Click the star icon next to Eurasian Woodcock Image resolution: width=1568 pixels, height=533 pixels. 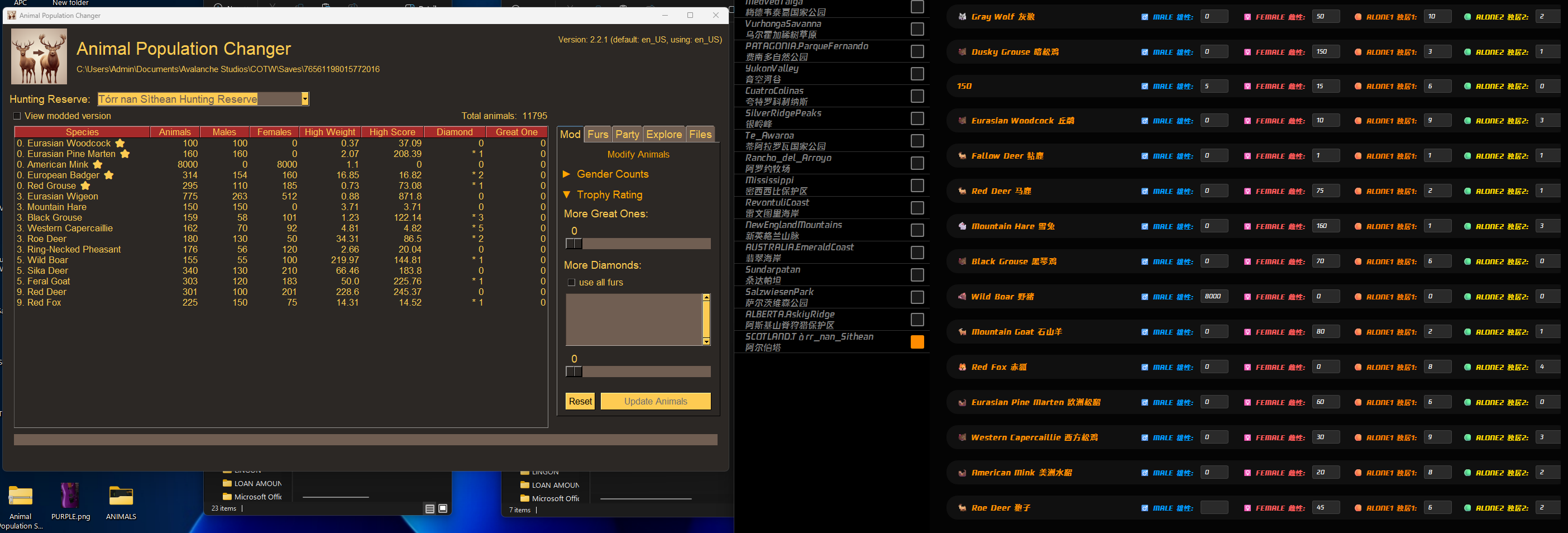[120, 143]
